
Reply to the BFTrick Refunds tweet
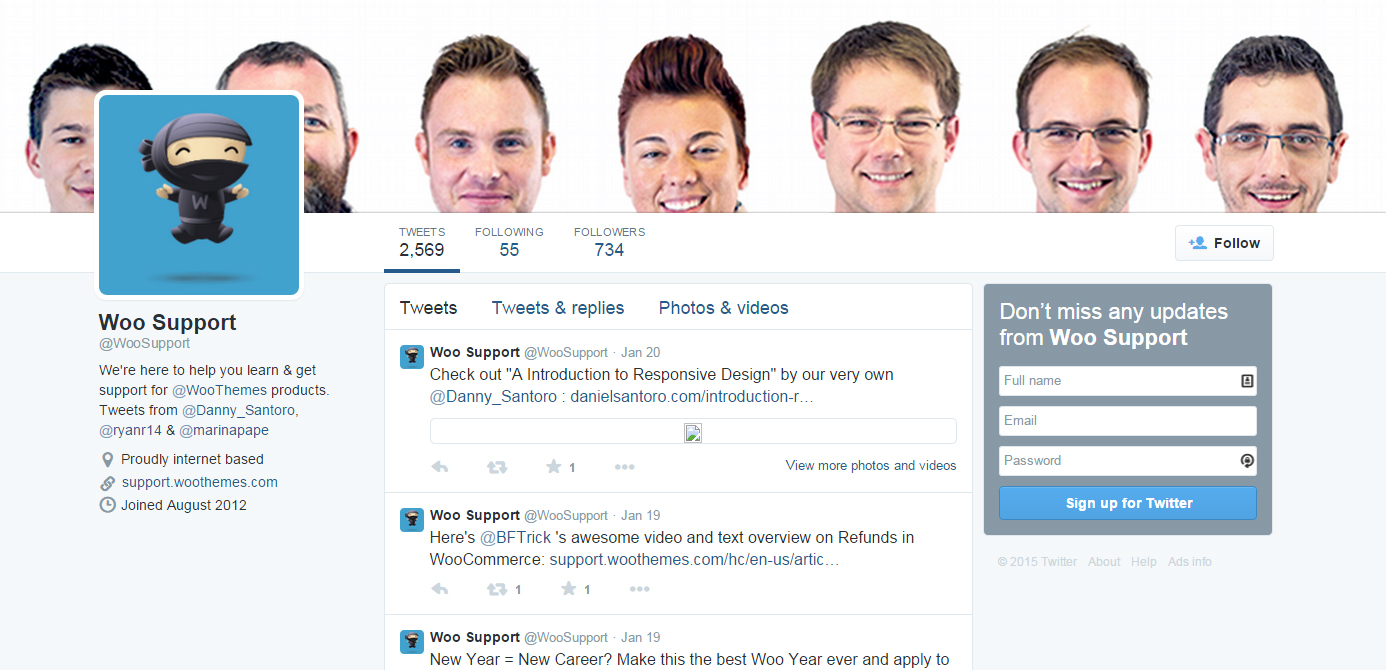(439, 589)
